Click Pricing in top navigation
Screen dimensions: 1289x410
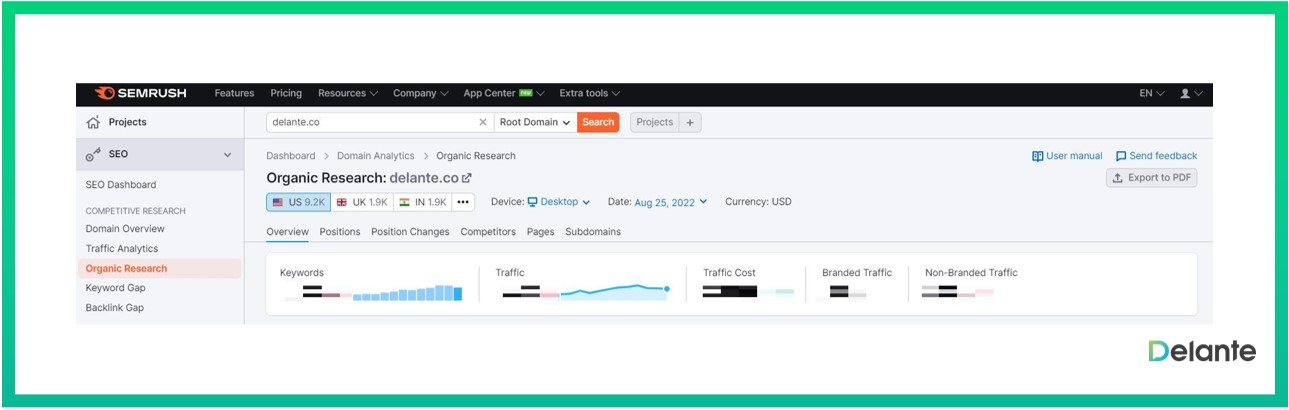pos(286,93)
